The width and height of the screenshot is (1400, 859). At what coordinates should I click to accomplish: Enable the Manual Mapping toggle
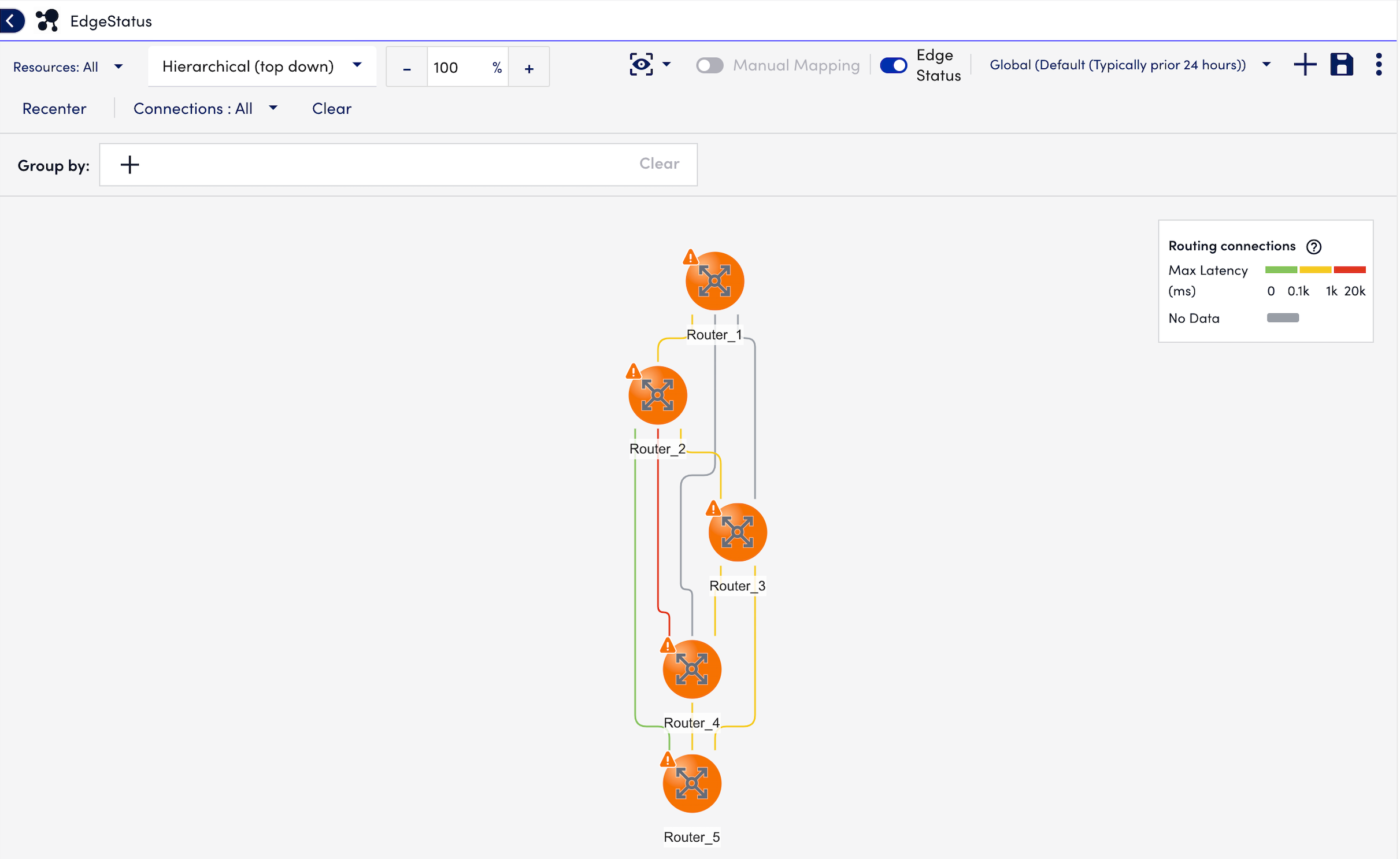(x=710, y=65)
